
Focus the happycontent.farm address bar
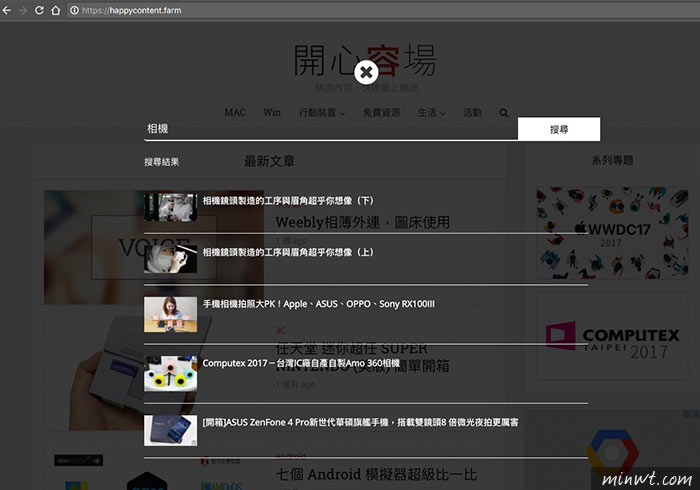[x=384, y=10]
